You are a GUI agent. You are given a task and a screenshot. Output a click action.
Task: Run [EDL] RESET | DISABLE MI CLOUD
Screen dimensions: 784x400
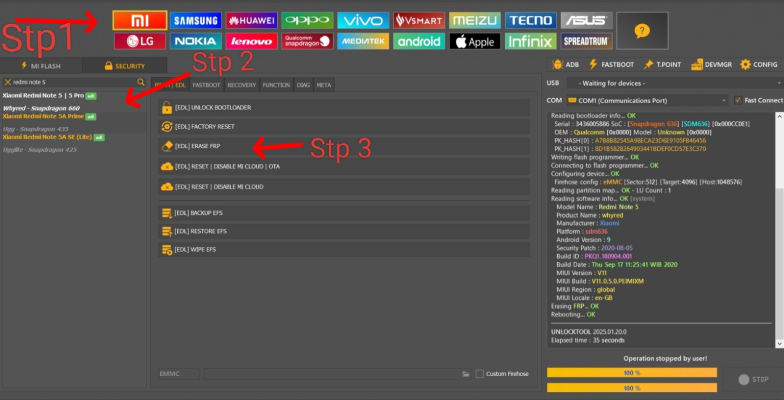click(344, 186)
